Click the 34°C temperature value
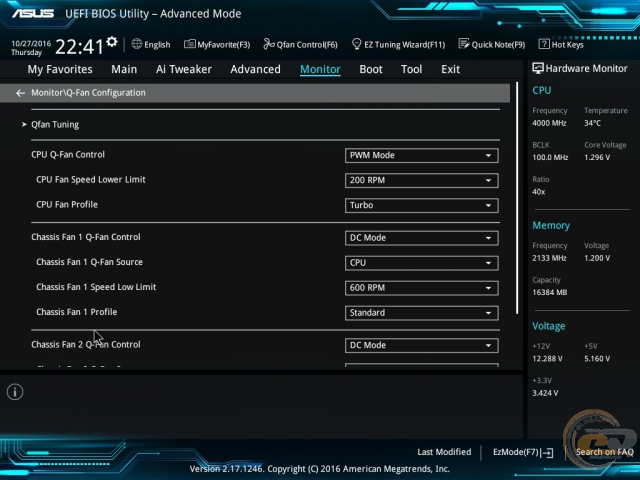Viewport: 640px width, 480px height. (x=592, y=123)
